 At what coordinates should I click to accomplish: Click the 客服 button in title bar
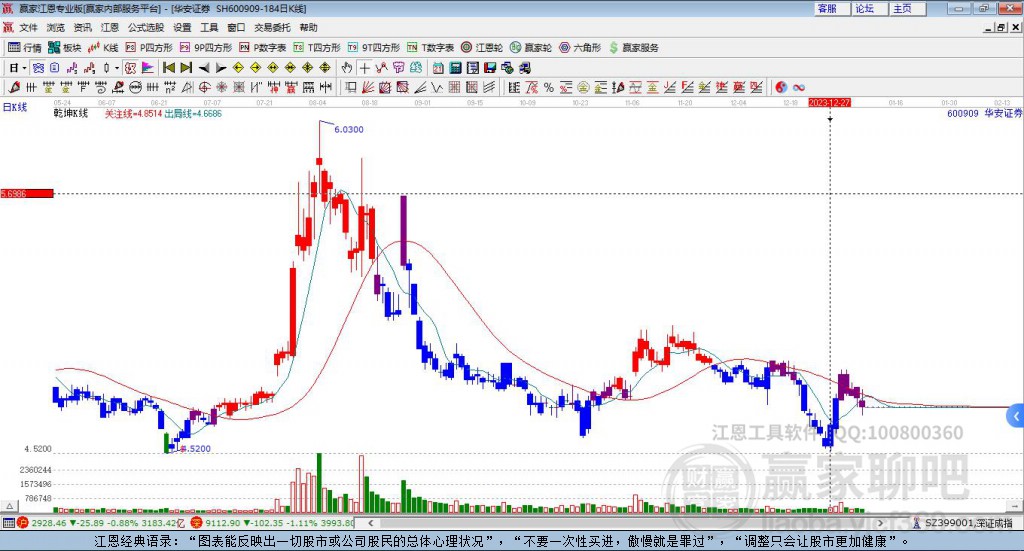point(832,8)
